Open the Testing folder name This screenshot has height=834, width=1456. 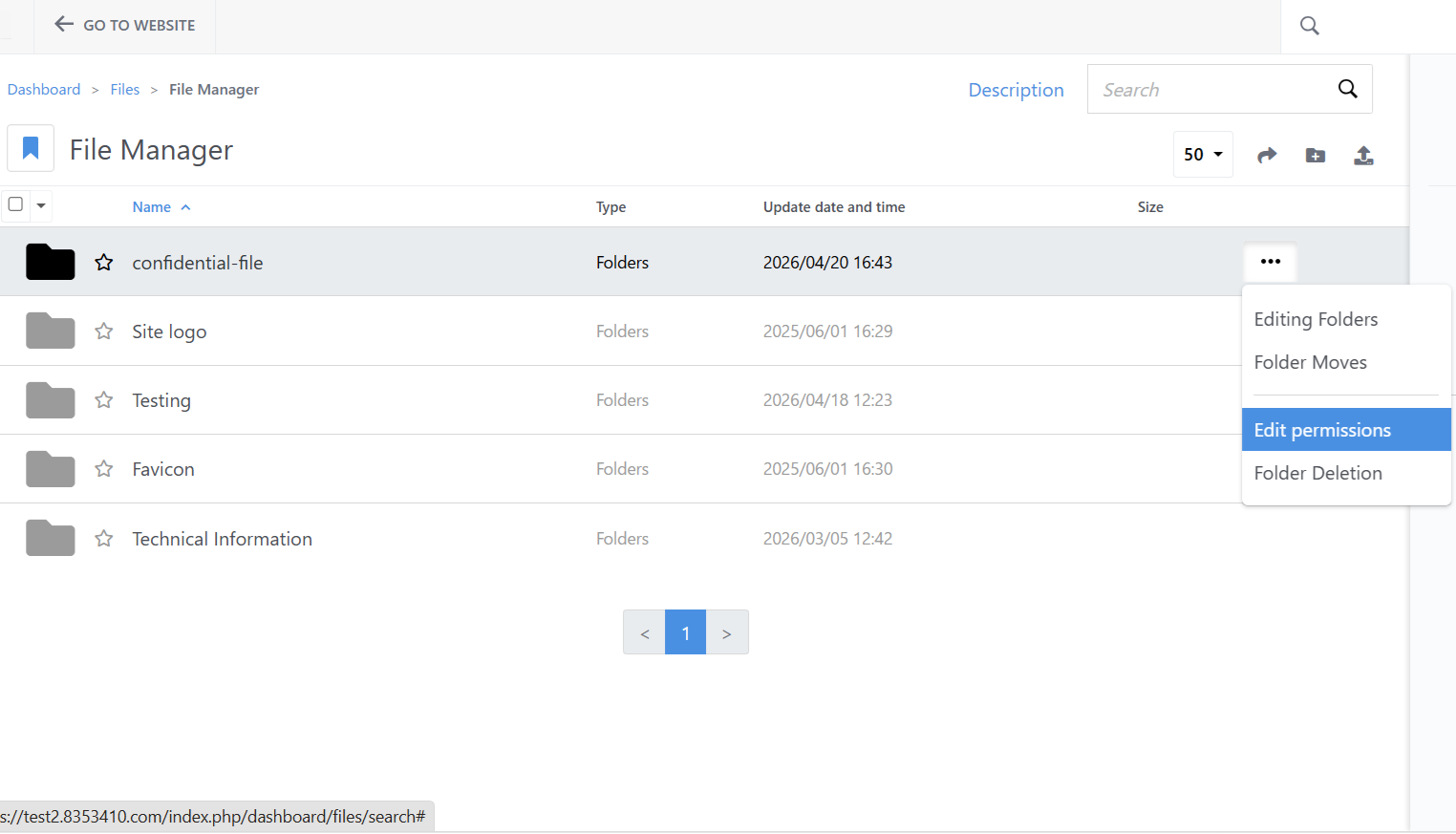point(161,400)
